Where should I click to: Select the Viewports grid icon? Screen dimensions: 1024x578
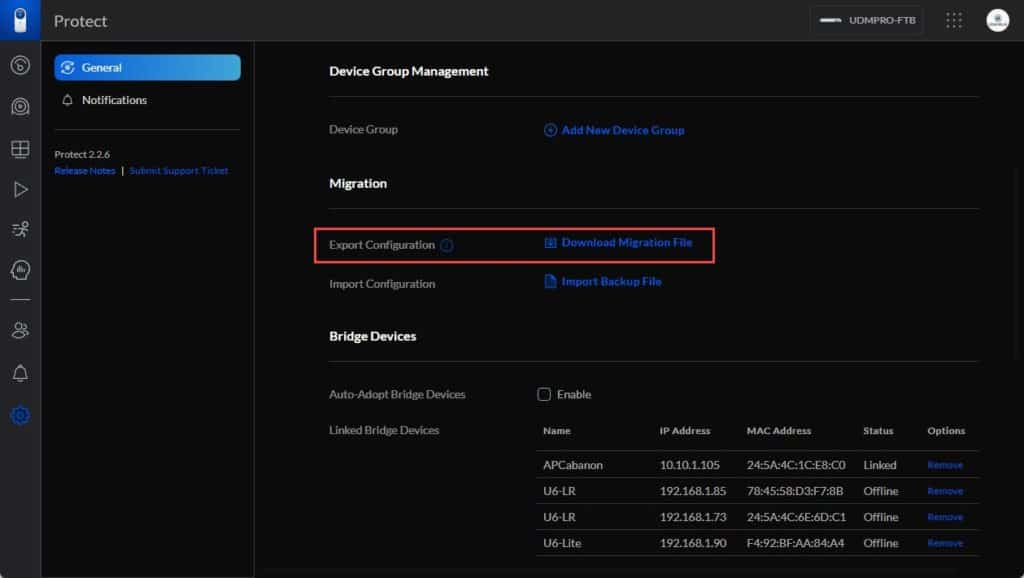(x=20, y=147)
